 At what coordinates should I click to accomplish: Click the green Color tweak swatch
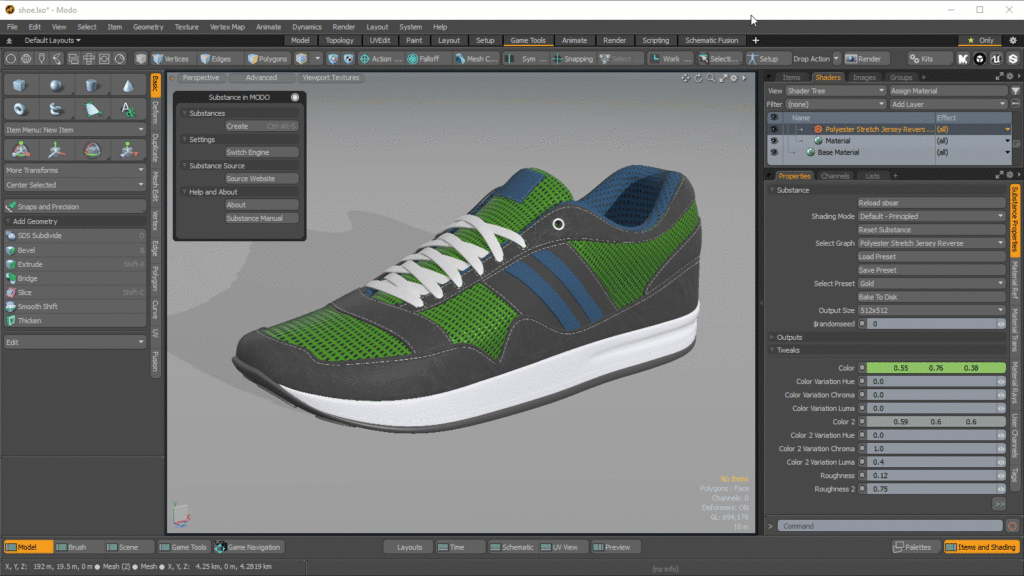tap(935, 368)
